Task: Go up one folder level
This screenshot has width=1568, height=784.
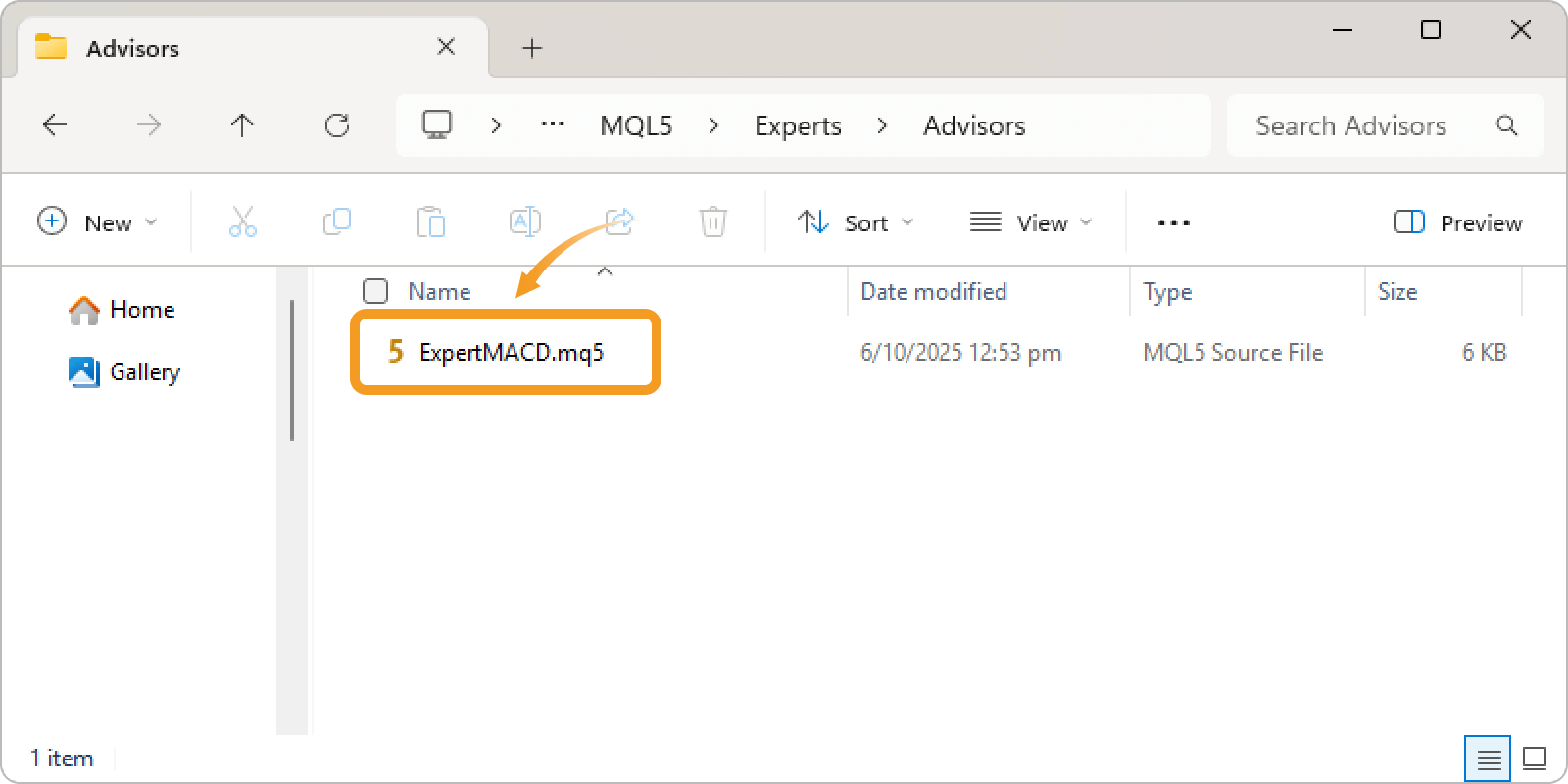Action: point(242,125)
